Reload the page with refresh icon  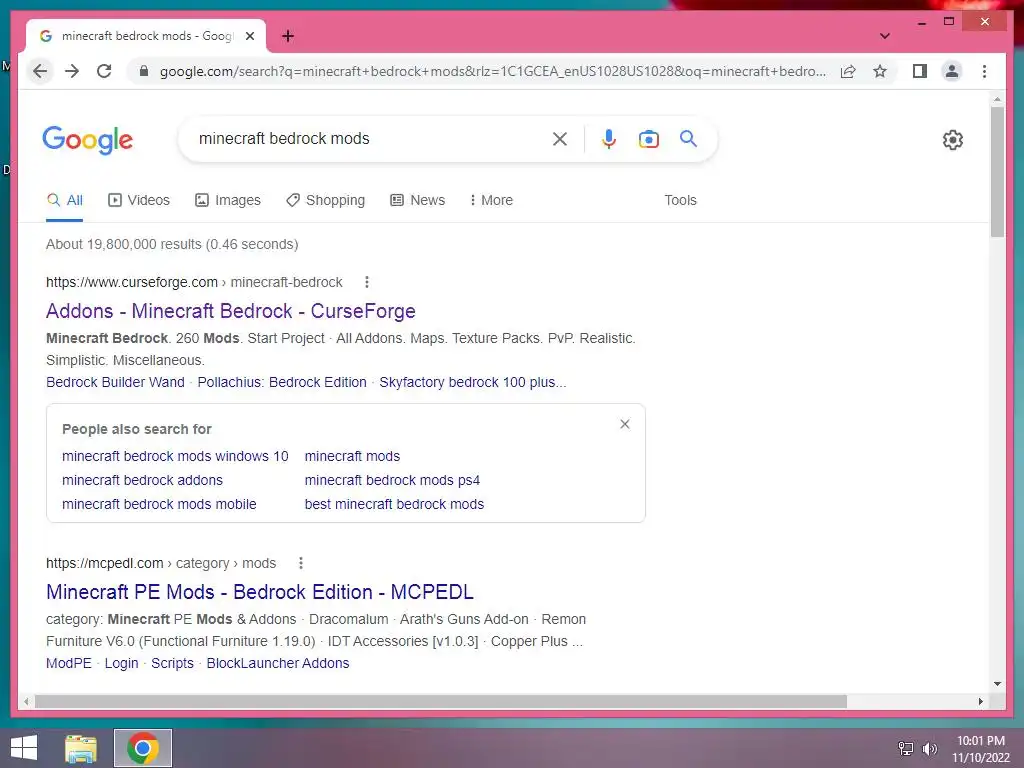coord(104,71)
